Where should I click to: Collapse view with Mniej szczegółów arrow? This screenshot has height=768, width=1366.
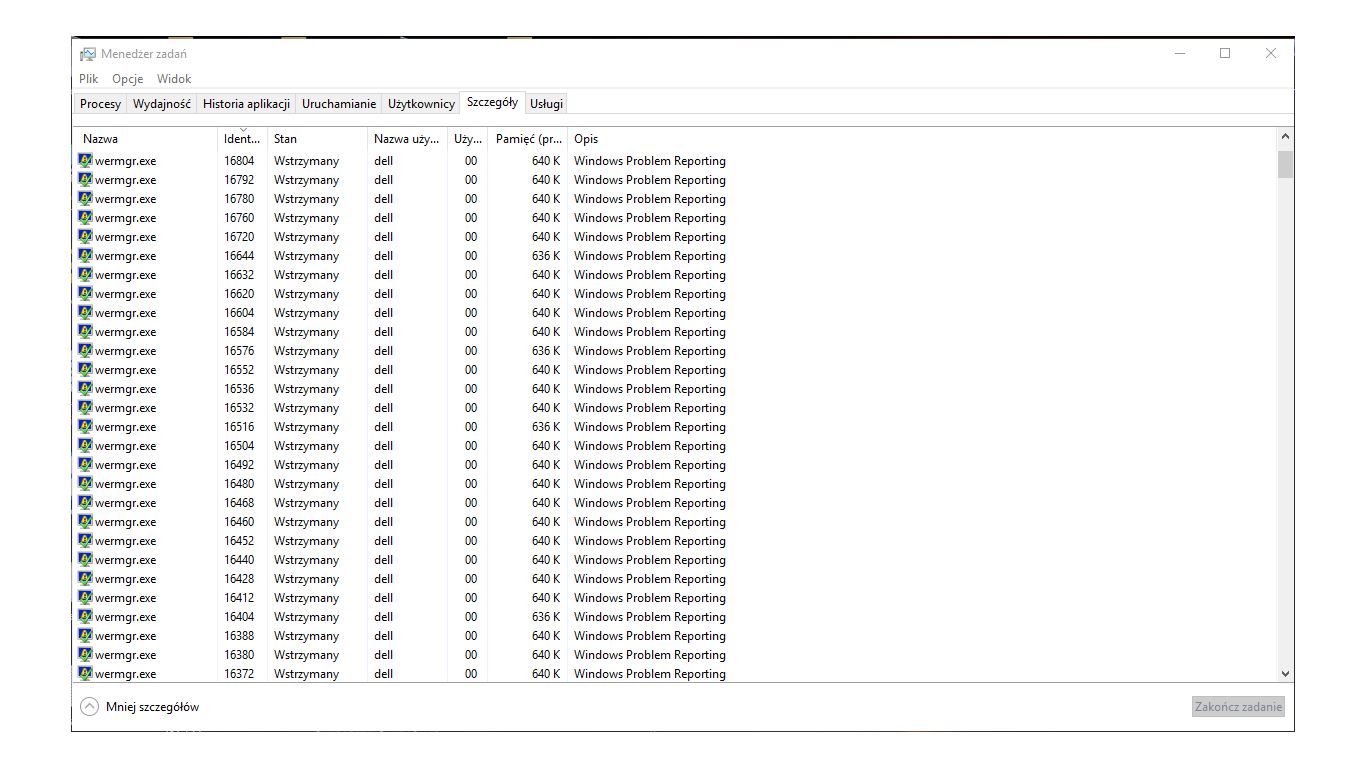[89, 707]
